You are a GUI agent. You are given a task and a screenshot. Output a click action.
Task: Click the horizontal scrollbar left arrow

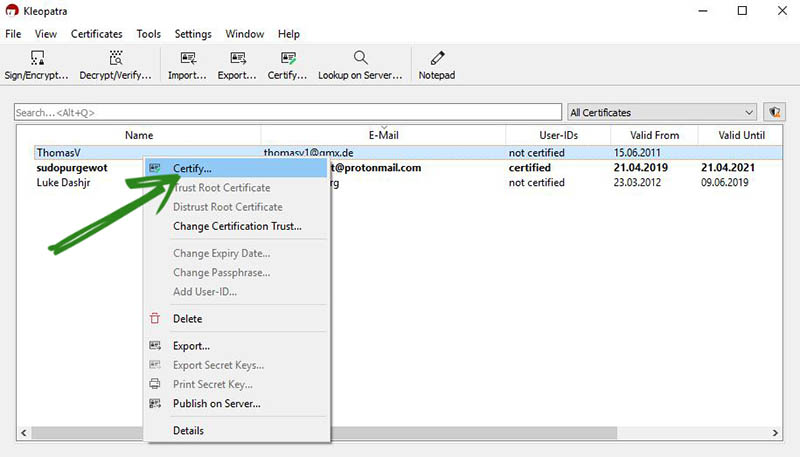point(23,433)
